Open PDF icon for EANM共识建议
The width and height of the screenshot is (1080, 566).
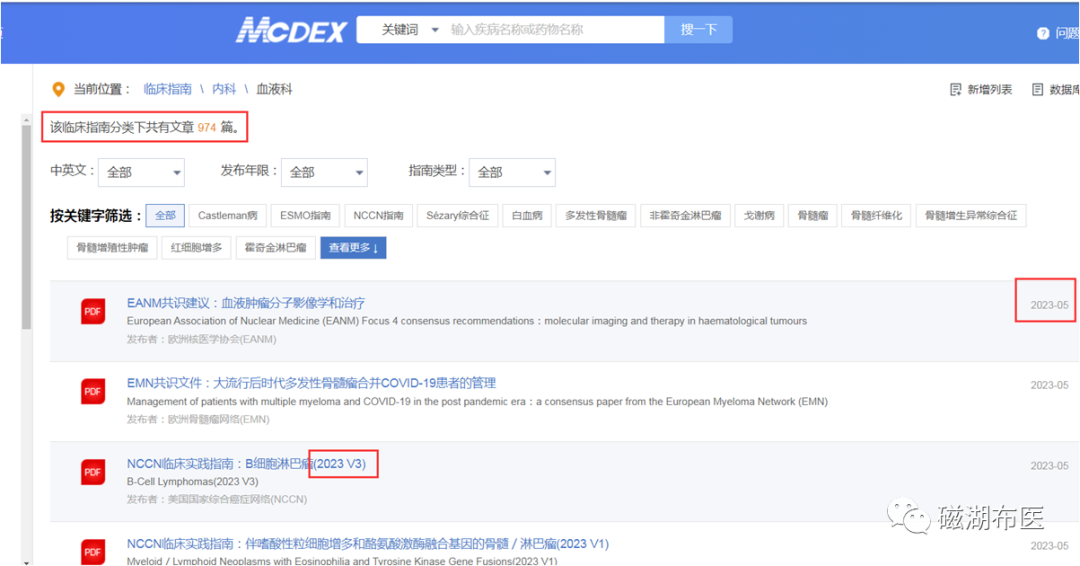[x=93, y=311]
